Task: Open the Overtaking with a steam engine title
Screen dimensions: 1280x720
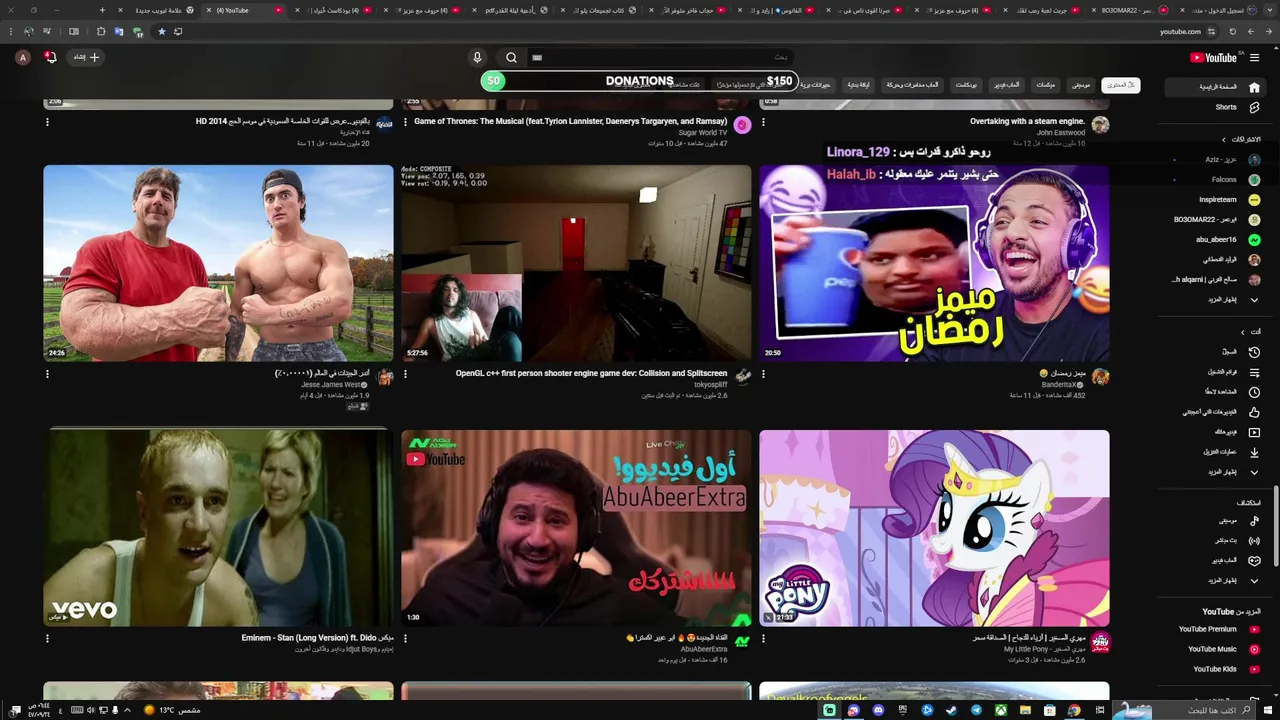Action: (1027, 121)
